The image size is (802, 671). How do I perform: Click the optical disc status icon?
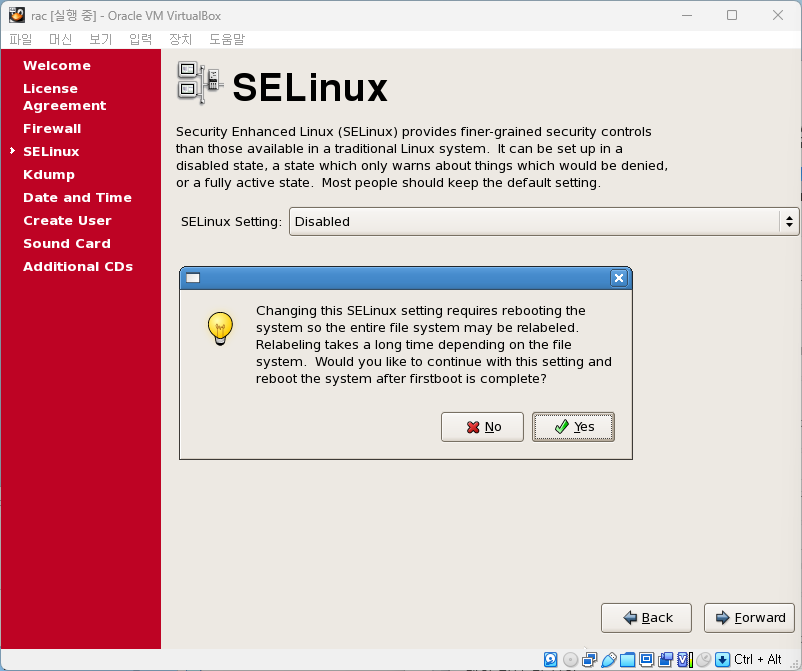click(x=570, y=659)
